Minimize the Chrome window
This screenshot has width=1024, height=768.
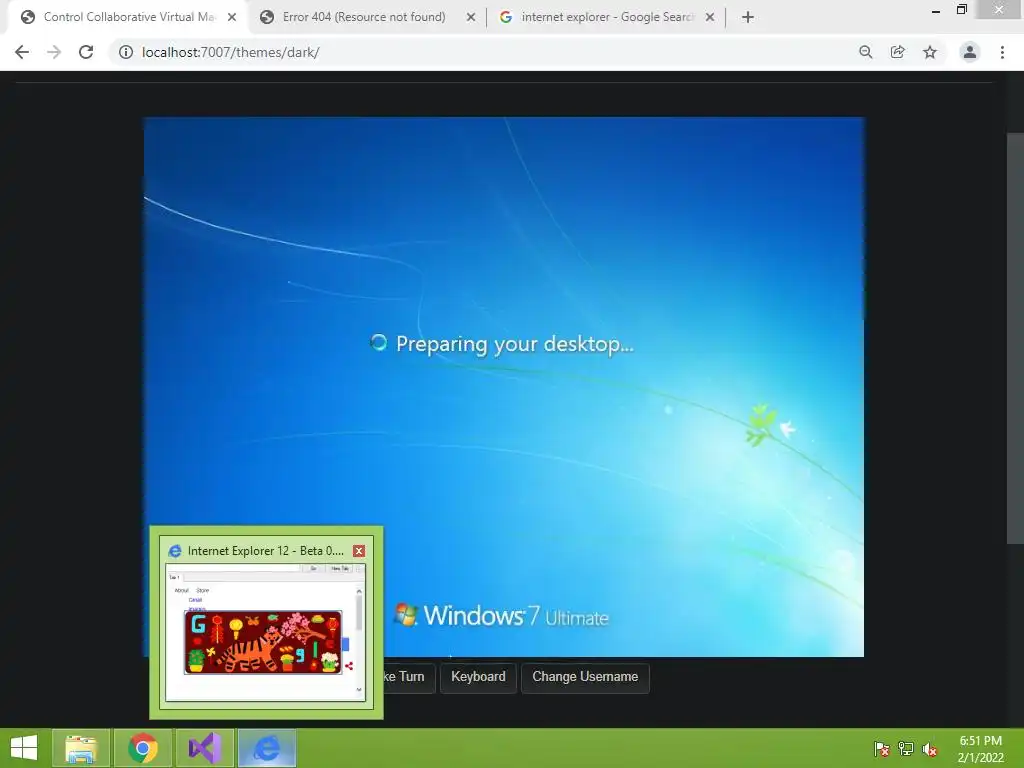tap(936, 10)
